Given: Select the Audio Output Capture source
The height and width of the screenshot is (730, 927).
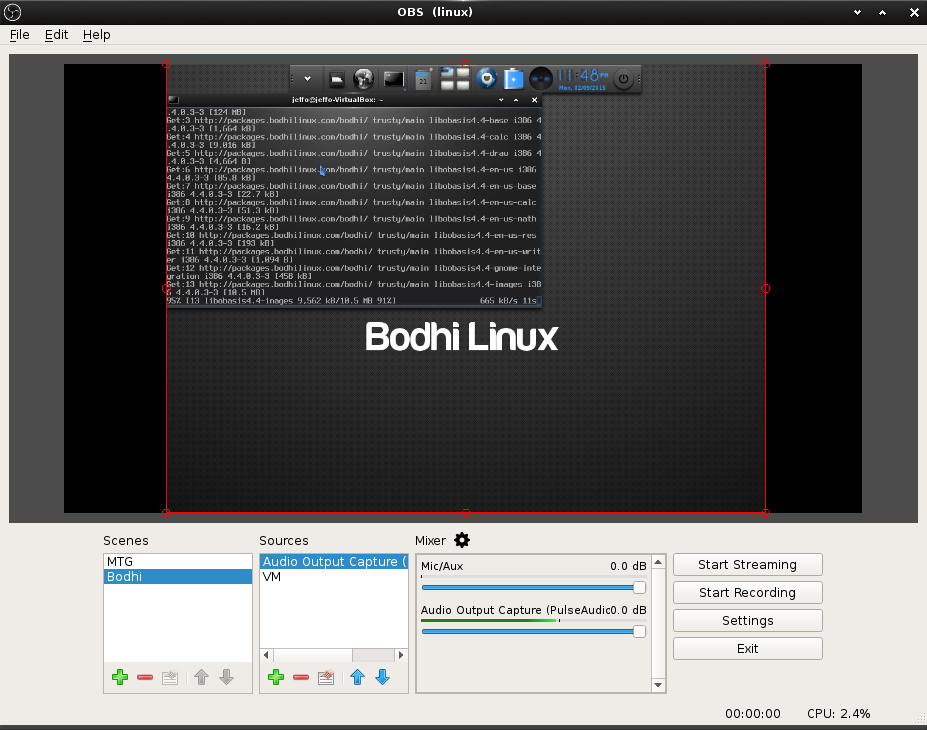Looking at the screenshot, I should tap(334, 562).
